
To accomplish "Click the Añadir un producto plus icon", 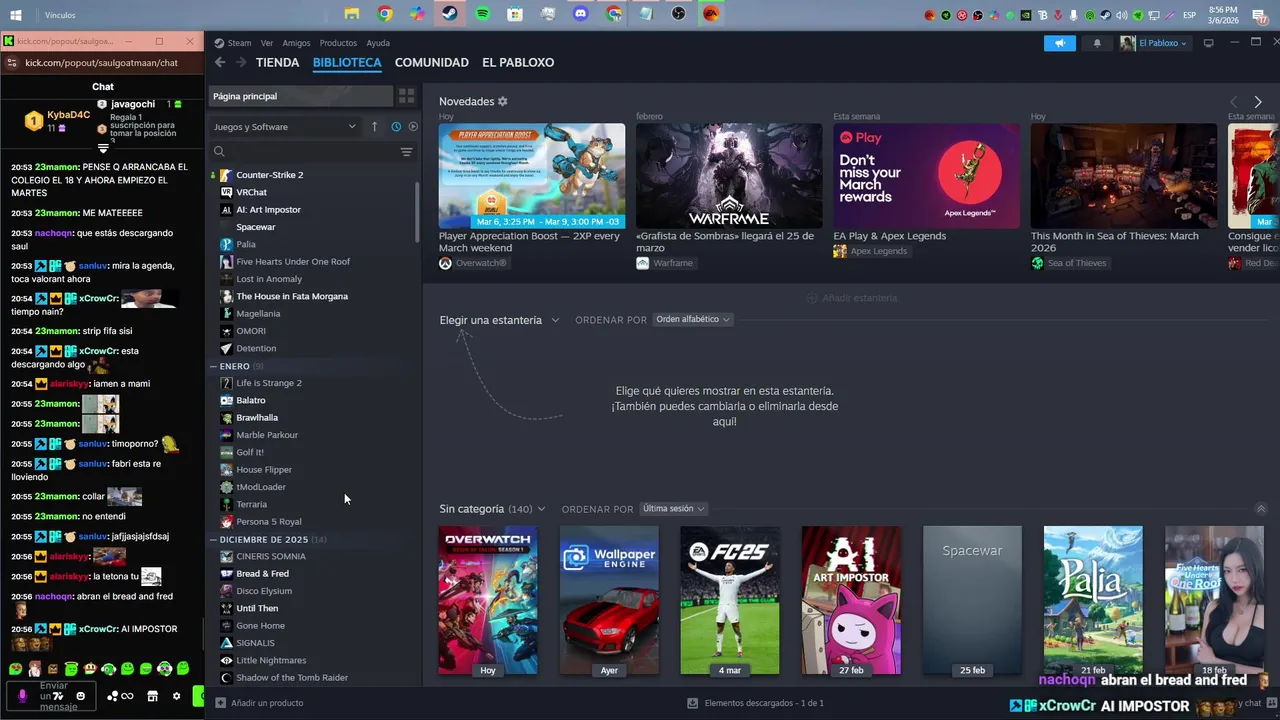I will click(x=221, y=703).
